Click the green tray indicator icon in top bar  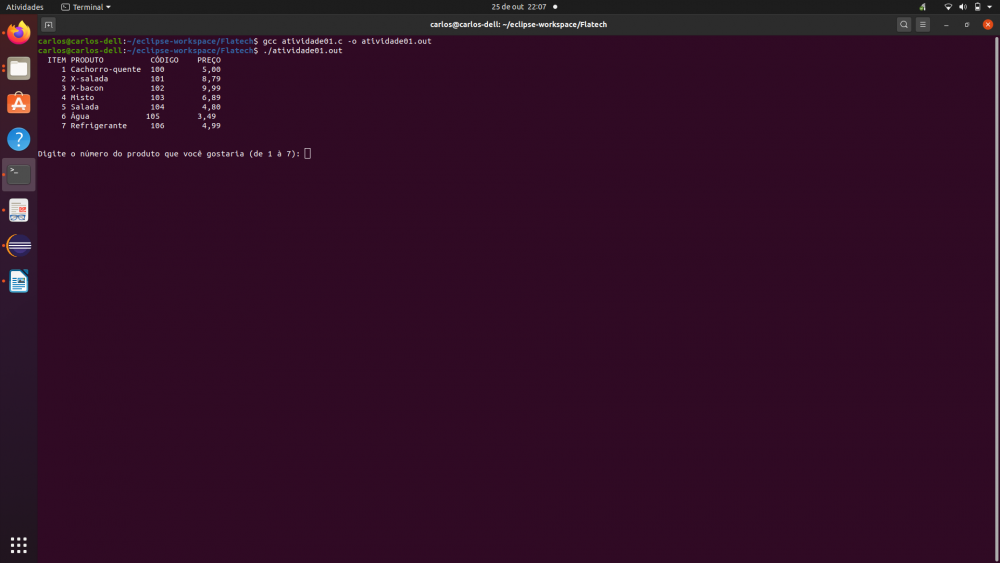coord(922,7)
